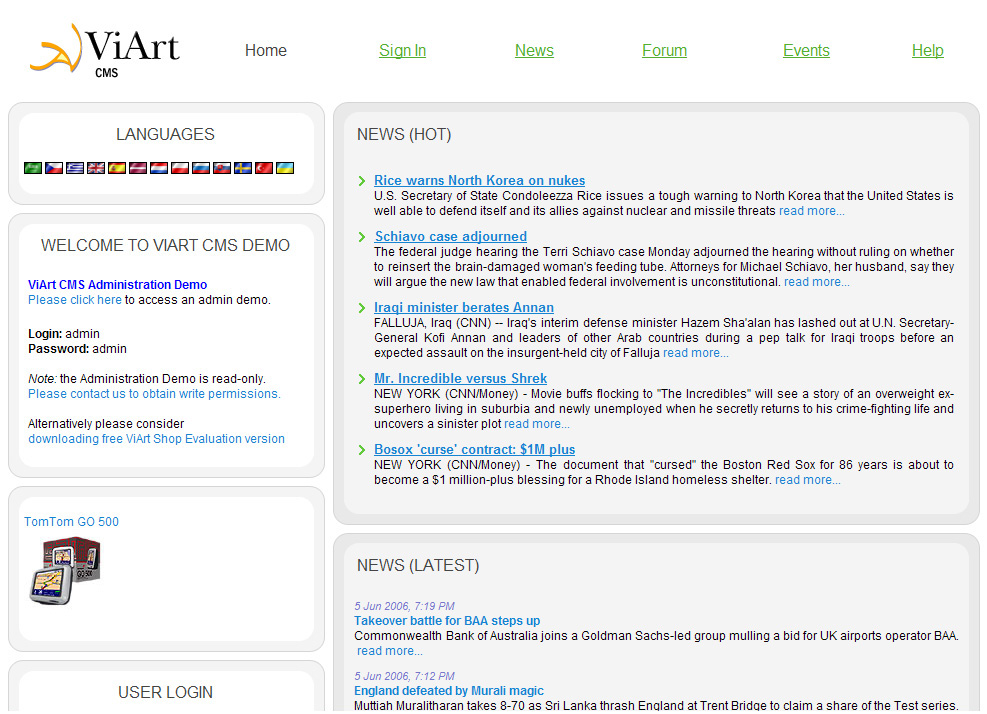Select the United Kingdom flag
Image resolution: width=987 pixels, height=714 pixels.
[x=96, y=168]
